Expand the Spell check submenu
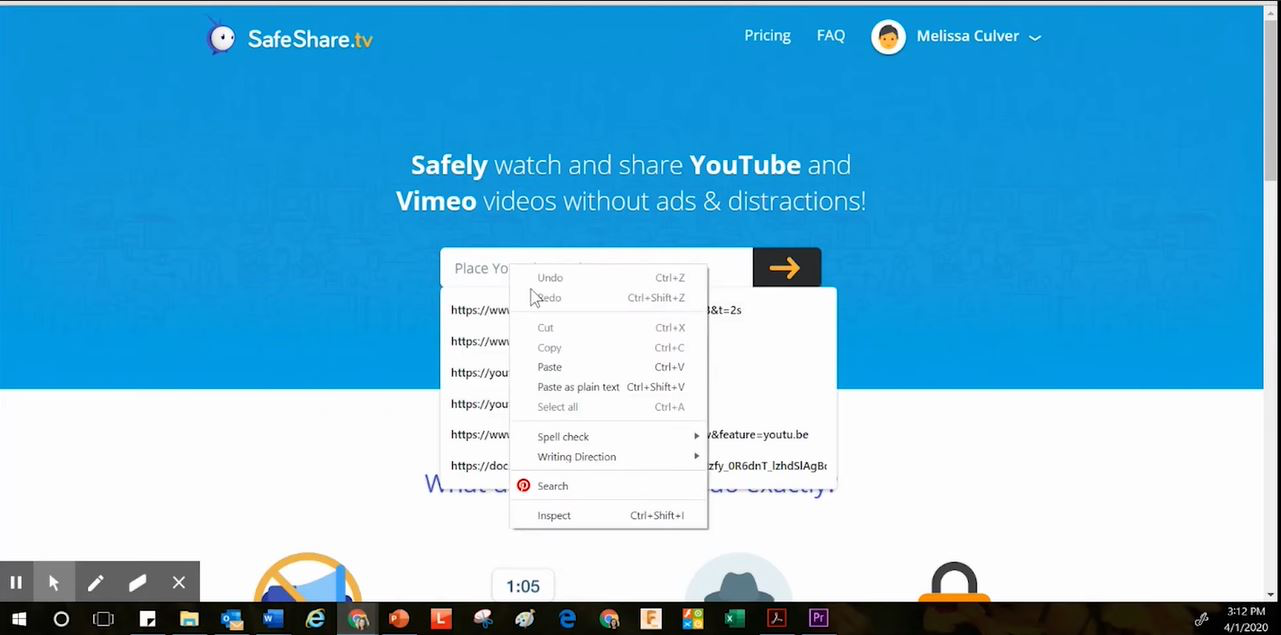1281x635 pixels. tap(563, 436)
